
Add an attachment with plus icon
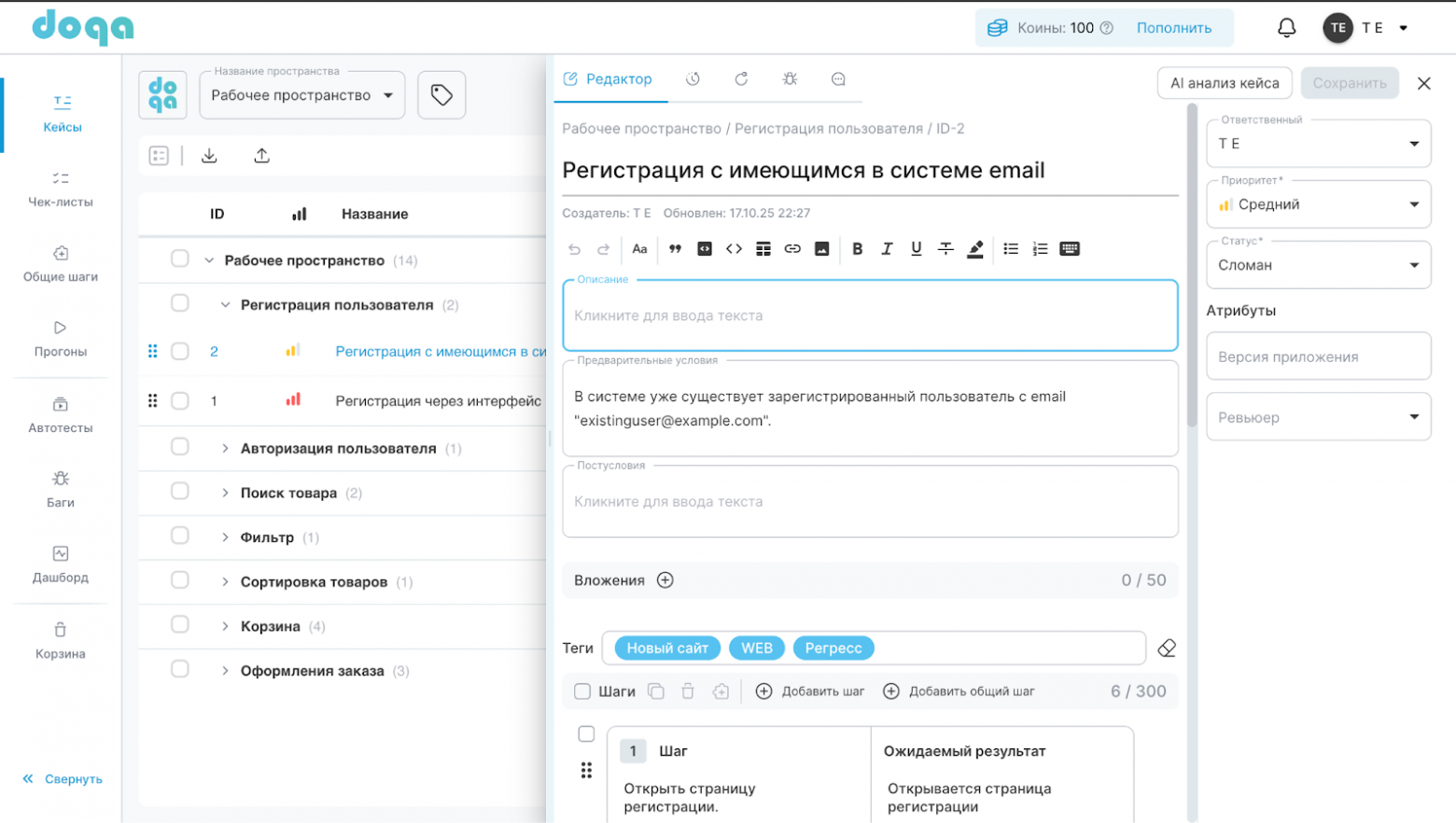coord(665,580)
